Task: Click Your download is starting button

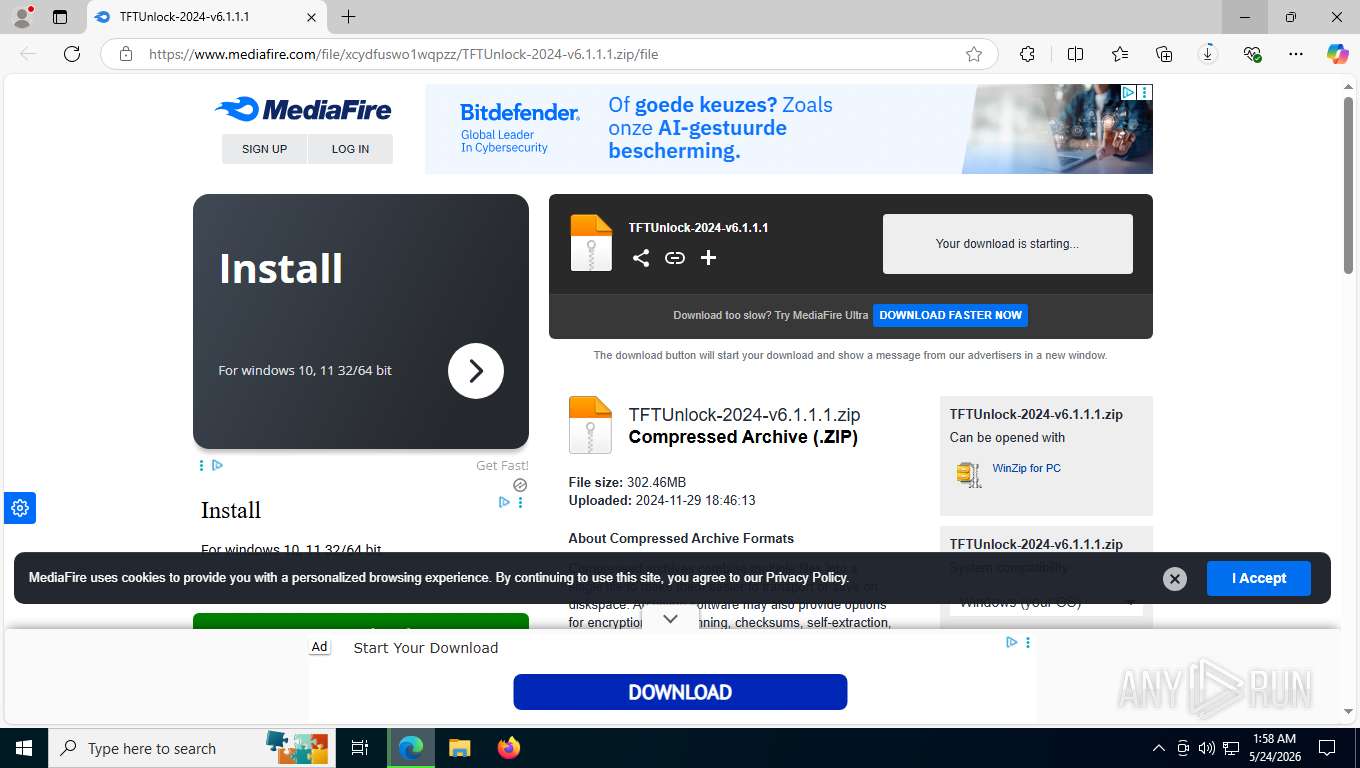Action: tap(1007, 244)
